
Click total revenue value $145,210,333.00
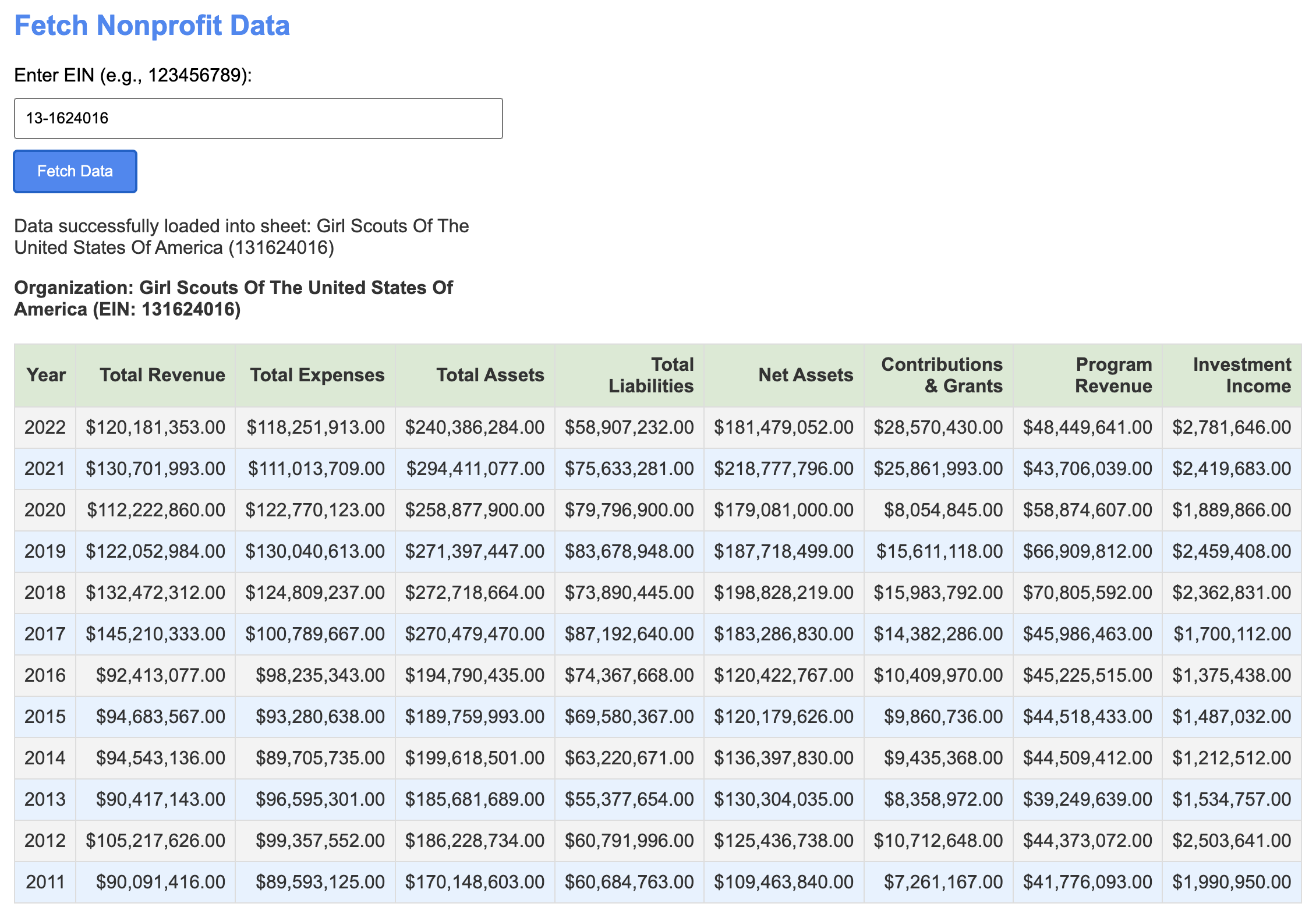tap(155, 634)
